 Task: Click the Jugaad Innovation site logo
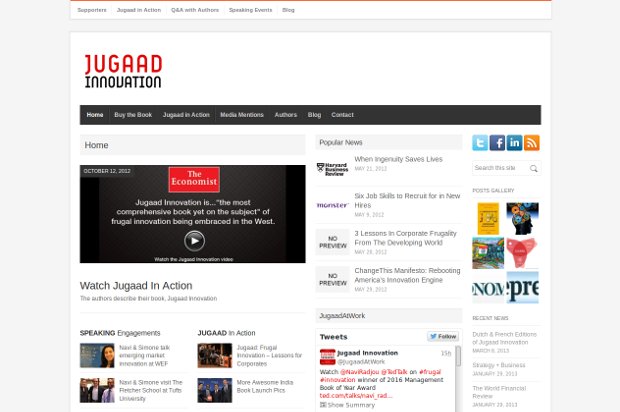pyautogui.click(x=123, y=71)
